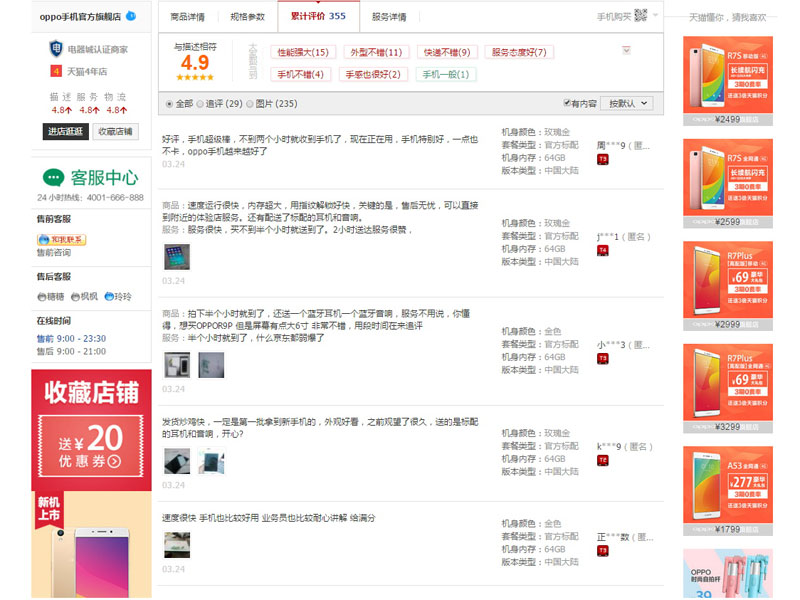Screen dimensions: 800x600
Task: Contact after-sales agent 枫枫
Action: coord(84,296)
